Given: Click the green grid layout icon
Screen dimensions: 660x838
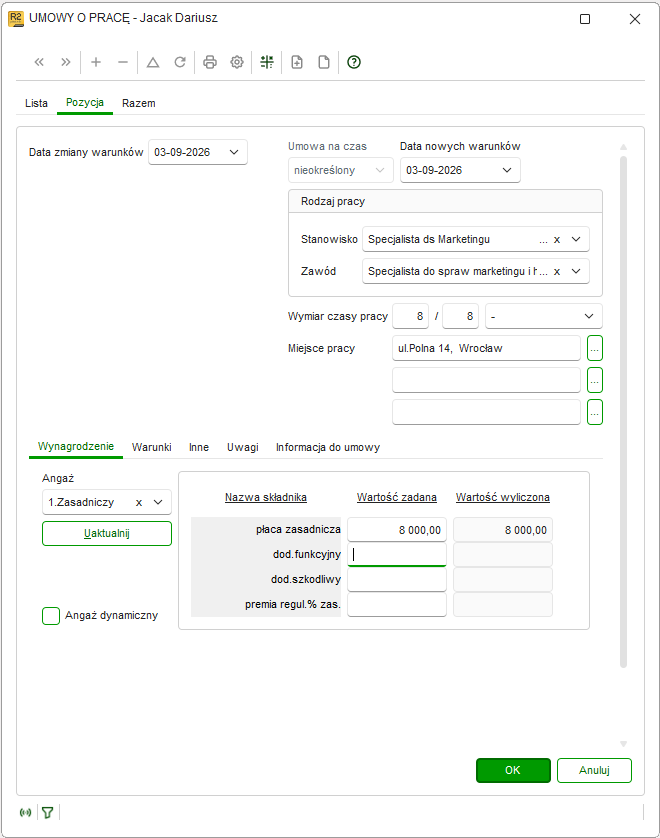Looking at the screenshot, I should (267, 62).
